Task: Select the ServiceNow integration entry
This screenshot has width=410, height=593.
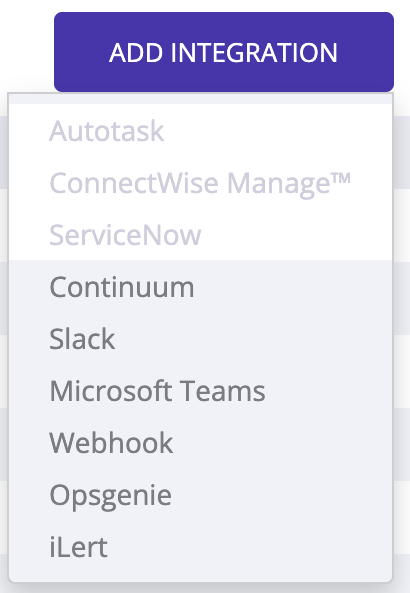Action: coord(200,235)
